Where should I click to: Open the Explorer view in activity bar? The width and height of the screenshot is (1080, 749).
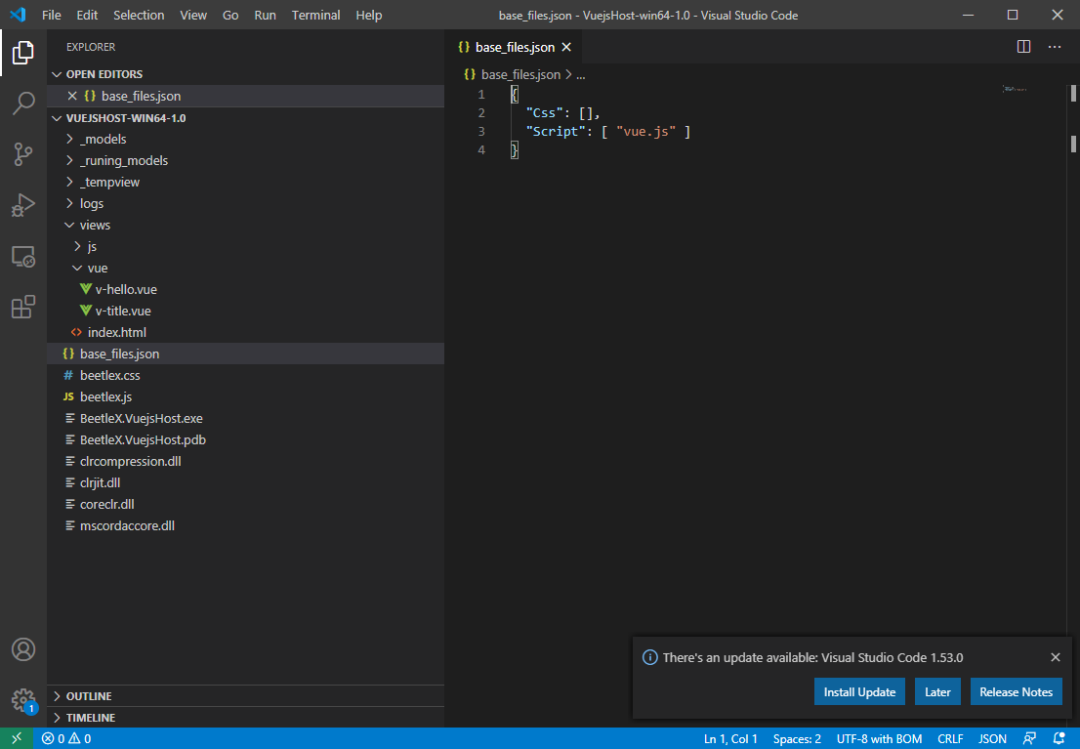tap(23, 52)
